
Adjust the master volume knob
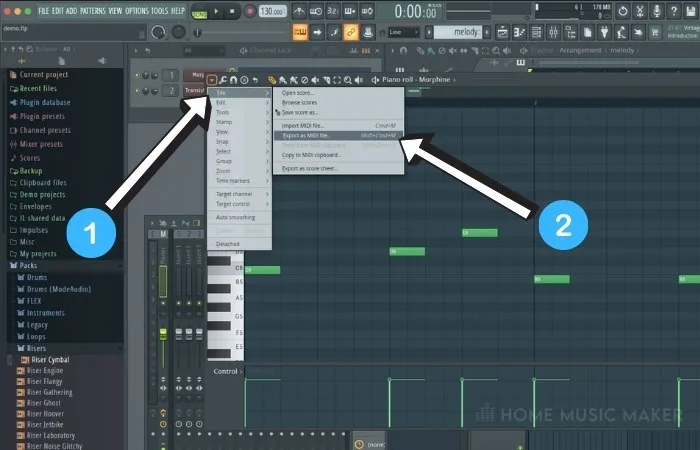pos(158,32)
